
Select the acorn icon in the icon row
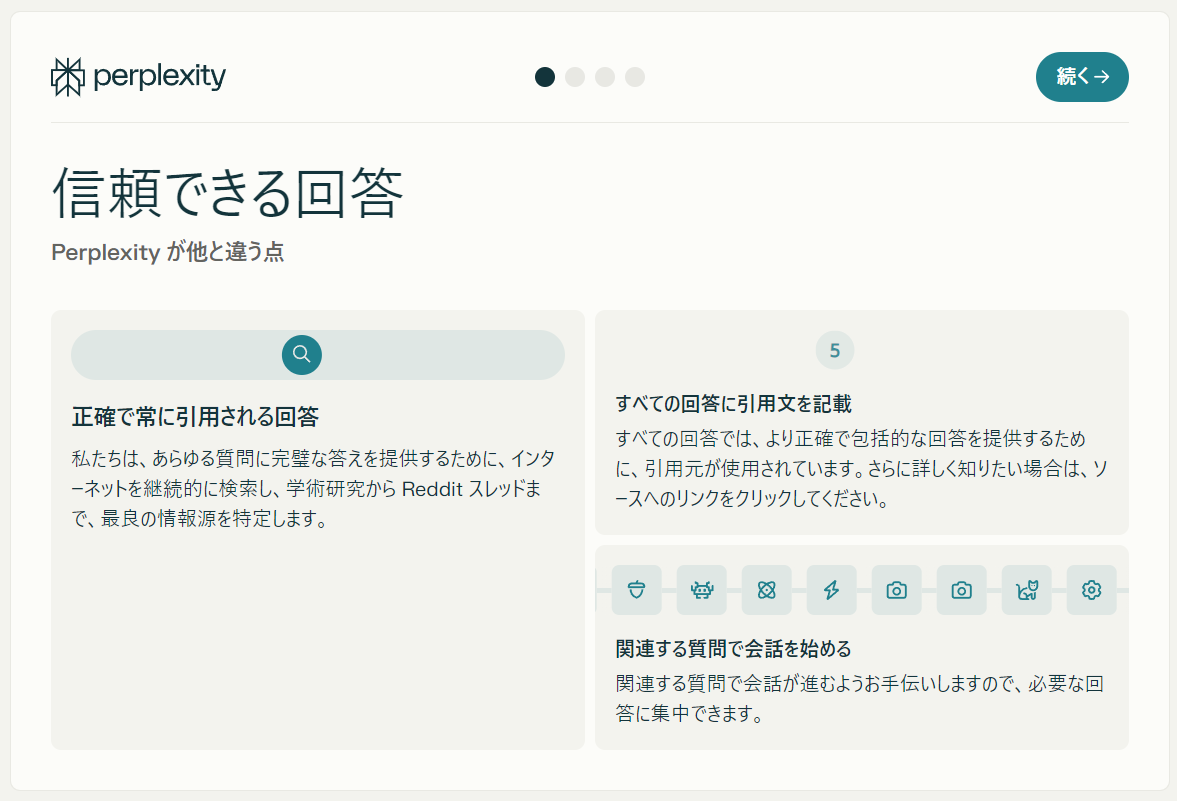point(637,590)
